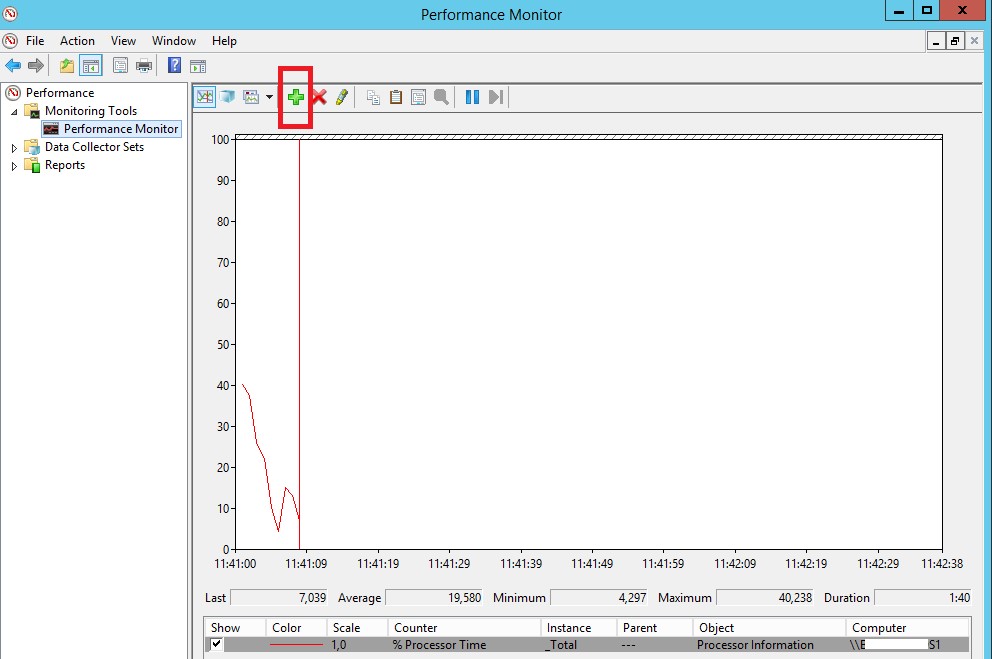Expand the Data Collector Sets node

(x=14, y=148)
